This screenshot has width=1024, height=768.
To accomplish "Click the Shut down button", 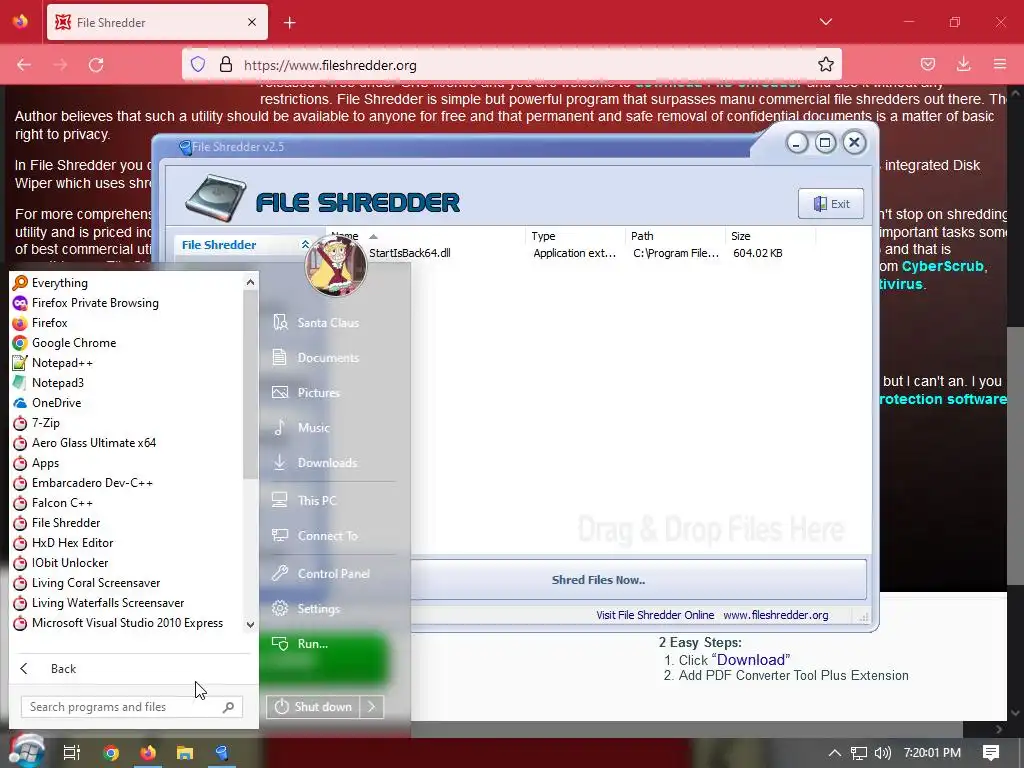I will coord(313,707).
